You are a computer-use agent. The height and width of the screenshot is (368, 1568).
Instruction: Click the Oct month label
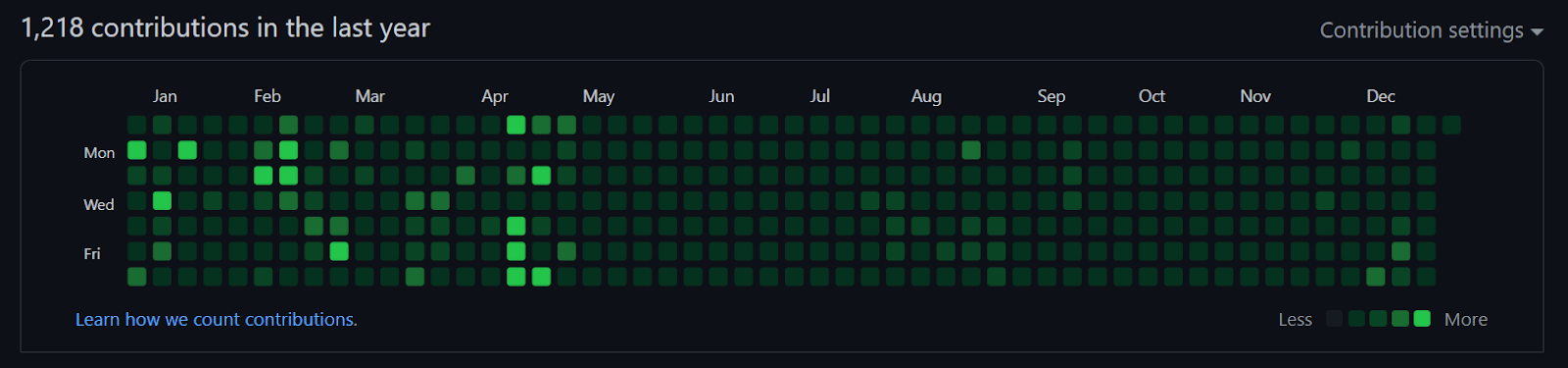(1151, 96)
